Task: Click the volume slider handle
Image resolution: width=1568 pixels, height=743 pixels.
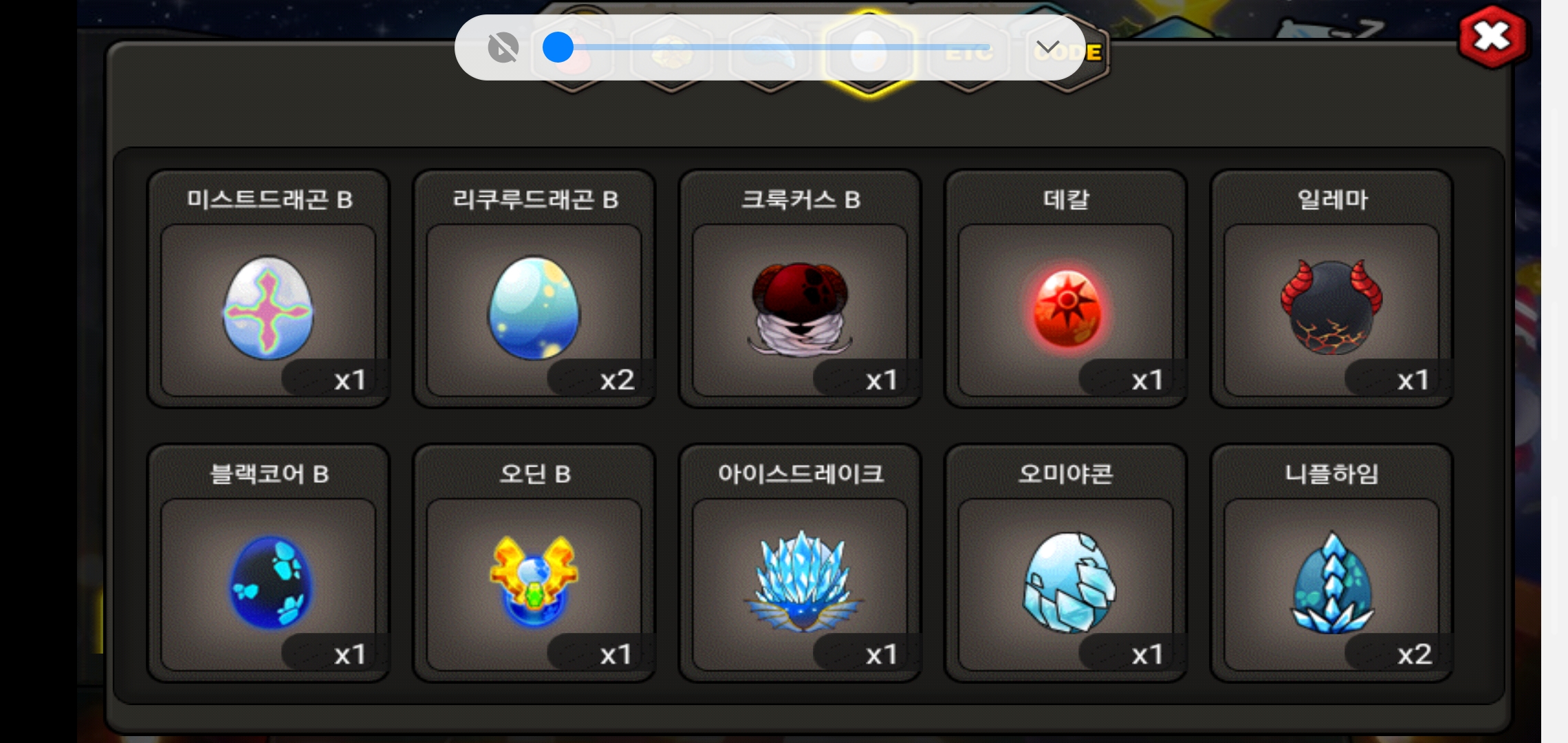Action: click(x=558, y=47)
